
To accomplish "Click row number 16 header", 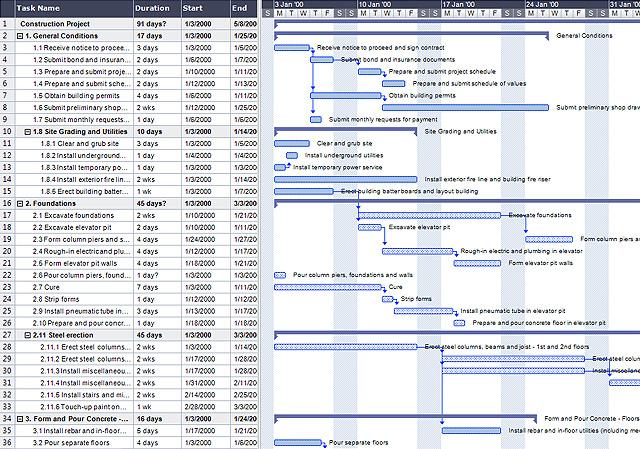I will [x=7, y=204].
